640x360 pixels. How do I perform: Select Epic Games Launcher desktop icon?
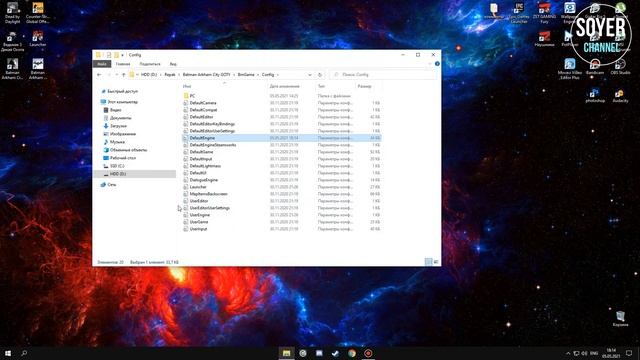[519, 13]
